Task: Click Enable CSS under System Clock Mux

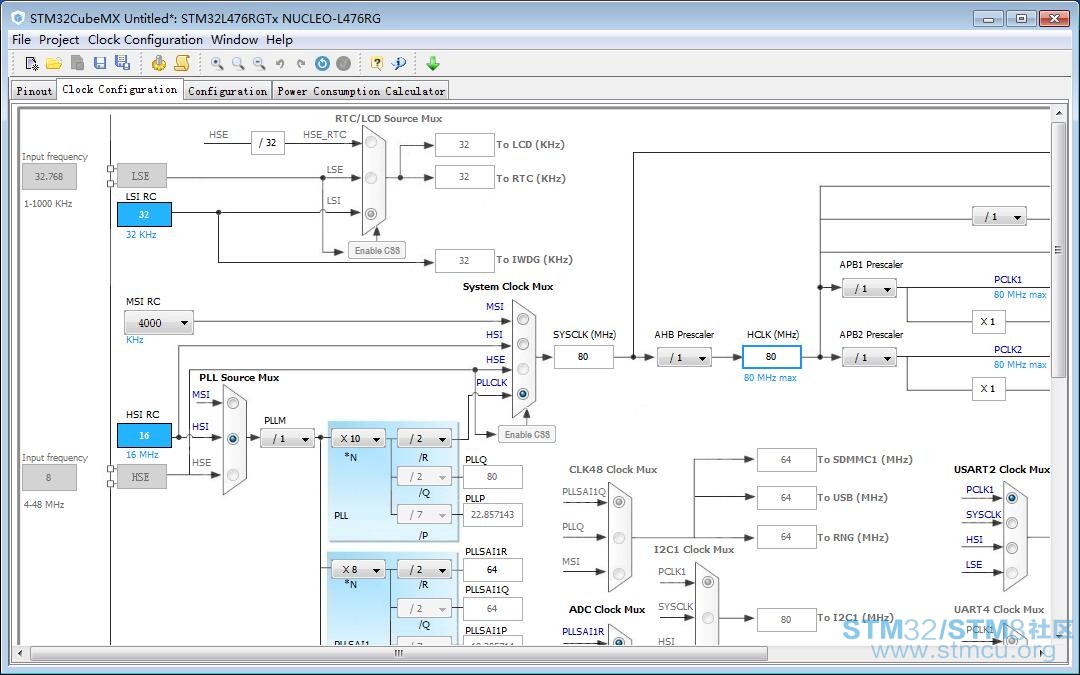Action: point(527,434)
